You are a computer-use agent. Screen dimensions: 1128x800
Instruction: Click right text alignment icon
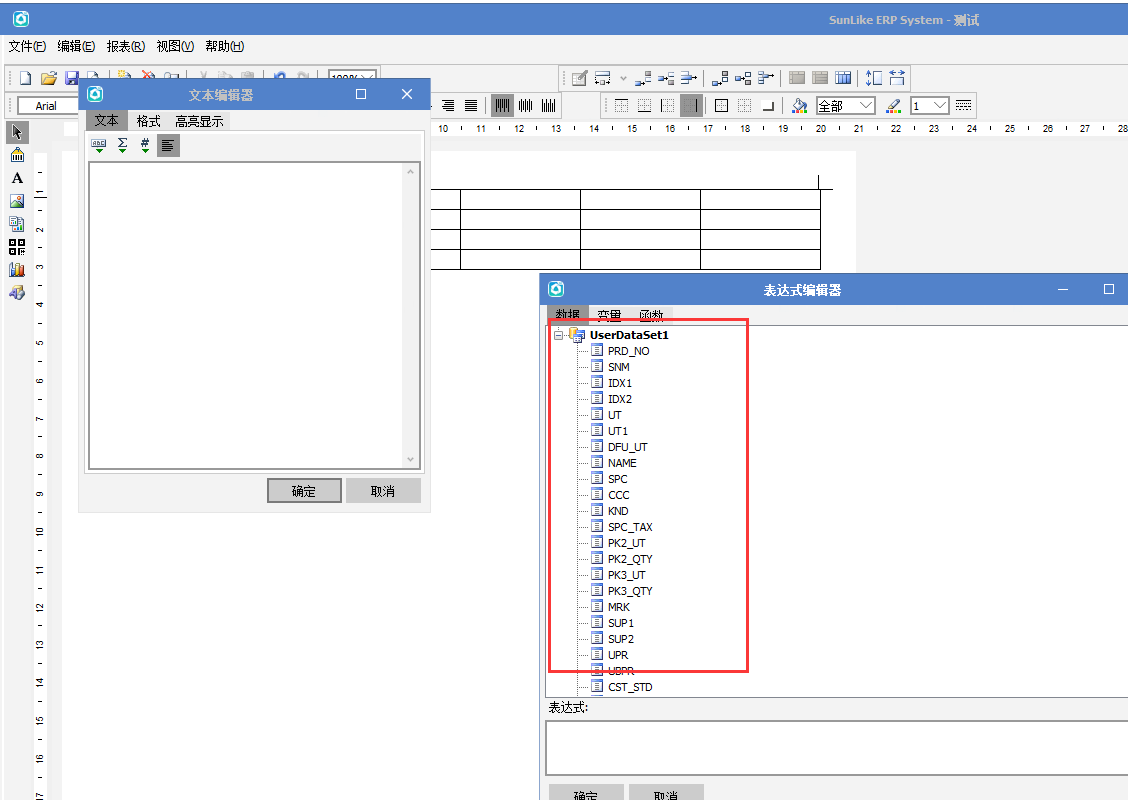tap(448, 106)
